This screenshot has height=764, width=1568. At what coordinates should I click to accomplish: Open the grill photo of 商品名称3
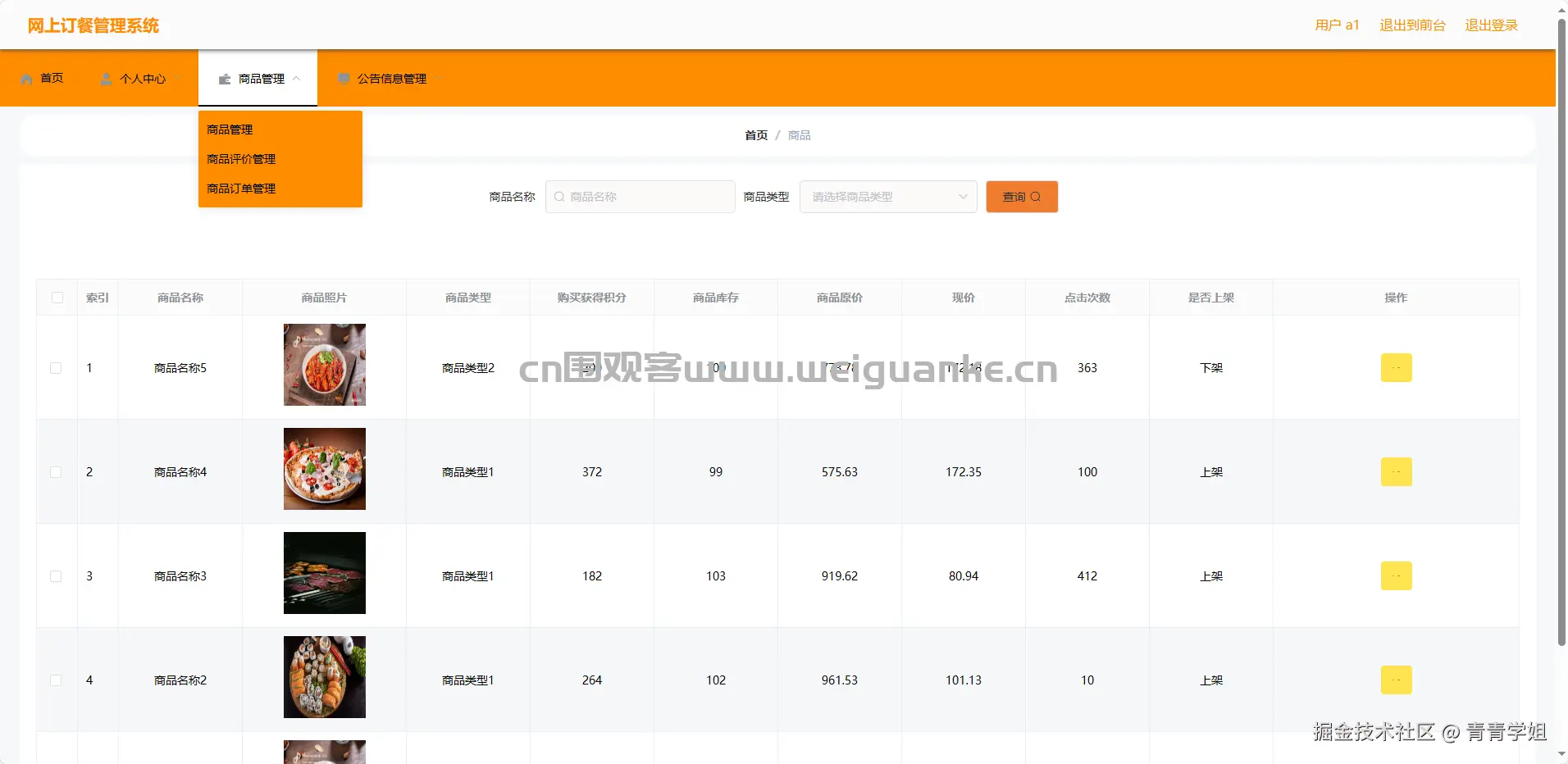coord(325,573)
